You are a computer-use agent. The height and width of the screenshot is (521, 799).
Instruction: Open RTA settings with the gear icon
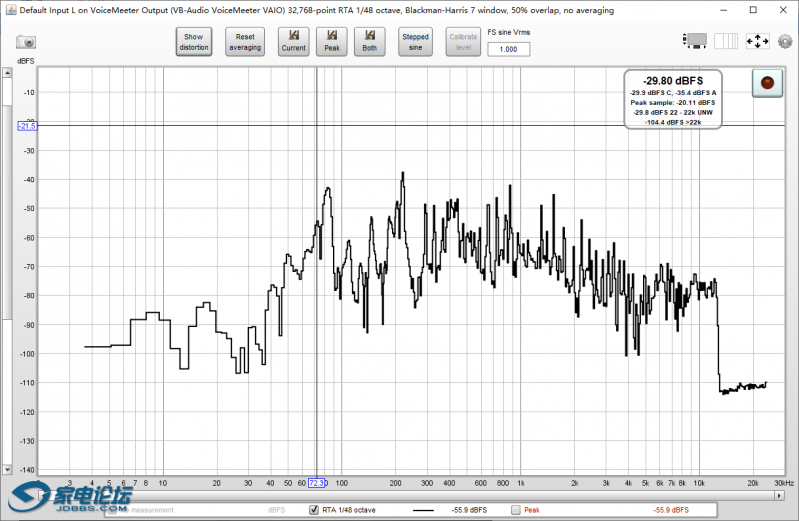(x=785, y=42)
